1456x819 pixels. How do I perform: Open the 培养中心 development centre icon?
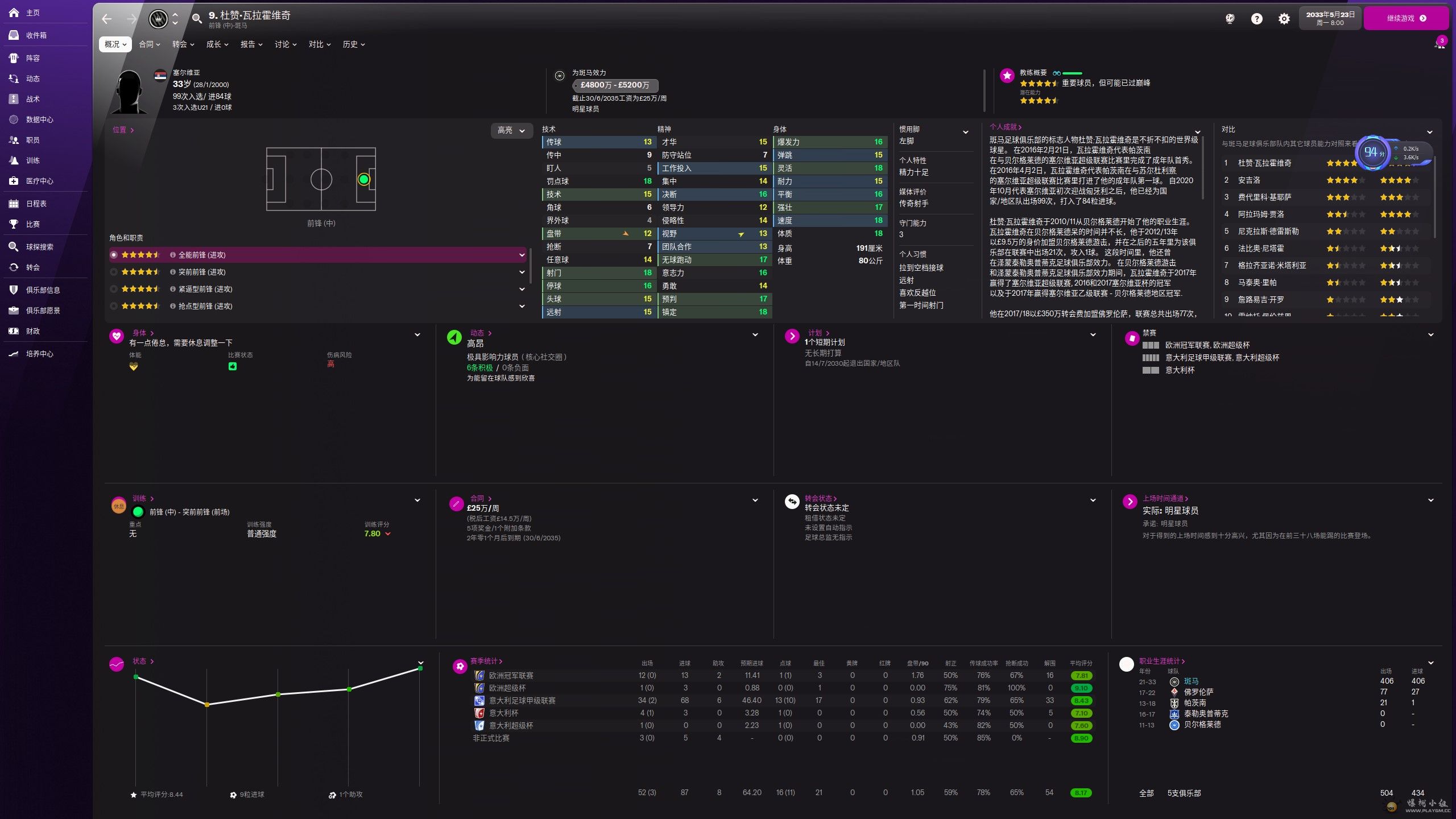pyautogui.click(x=14, y=354)
